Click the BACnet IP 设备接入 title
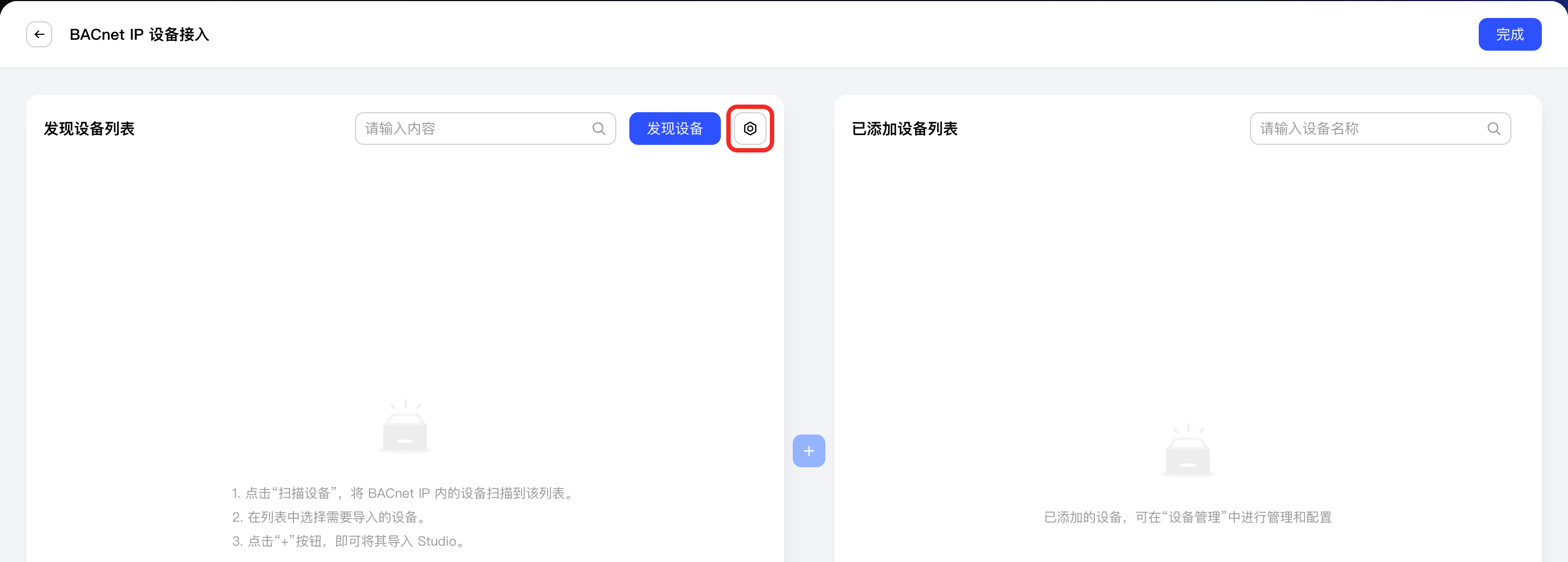 pyautogui.click(x=139, y=35)
